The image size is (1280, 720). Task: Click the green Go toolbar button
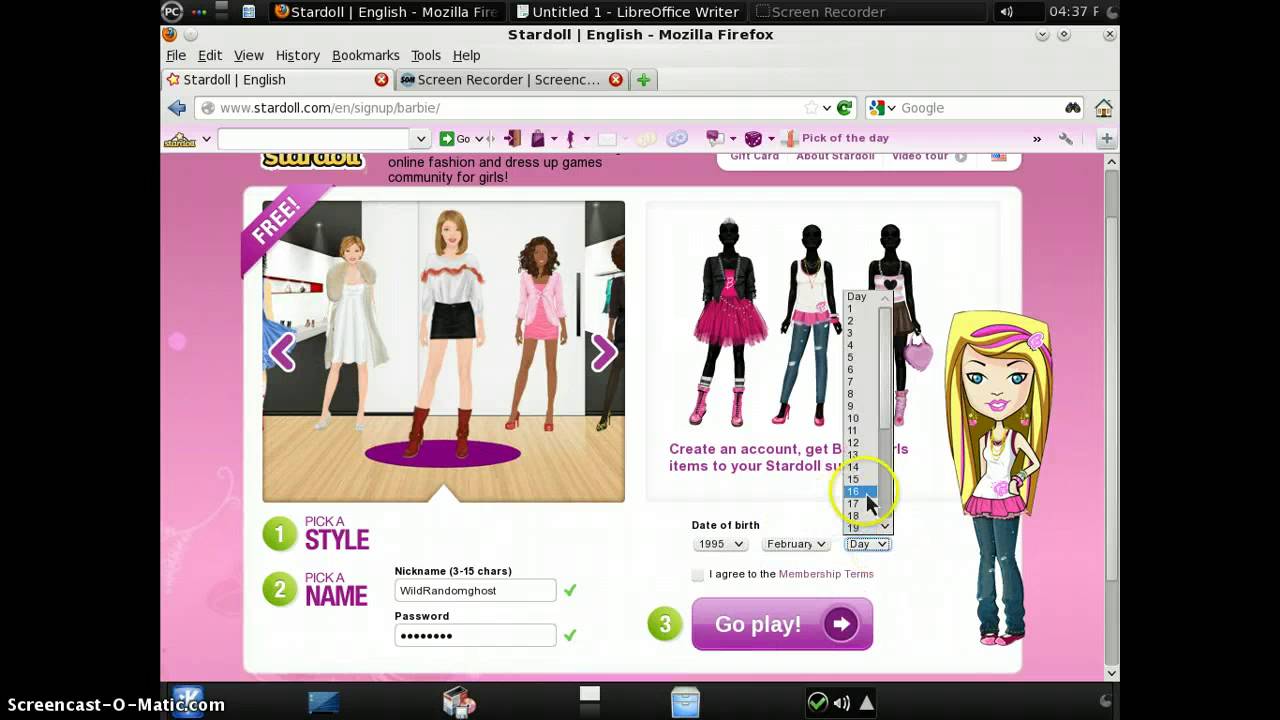[x=456, y=139]
